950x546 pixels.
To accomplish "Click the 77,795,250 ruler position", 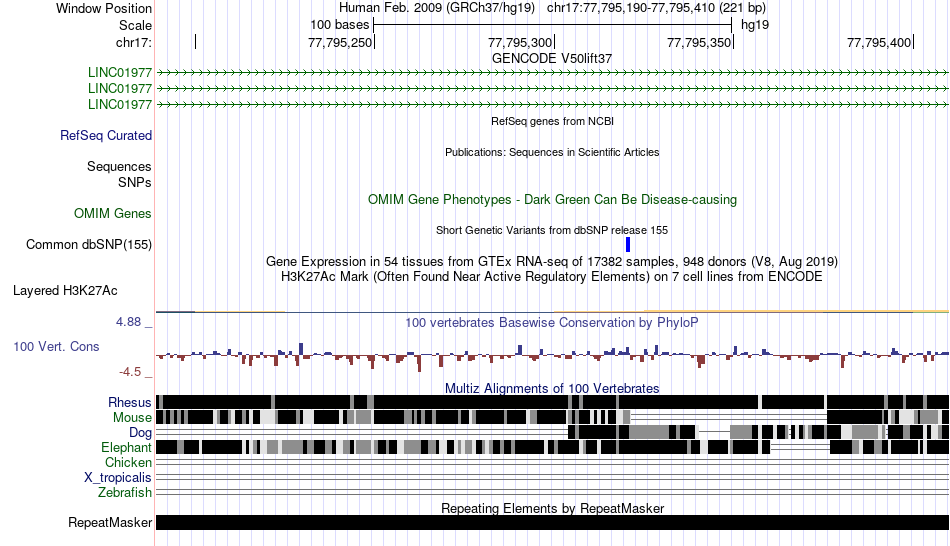I will coord(340,42).
